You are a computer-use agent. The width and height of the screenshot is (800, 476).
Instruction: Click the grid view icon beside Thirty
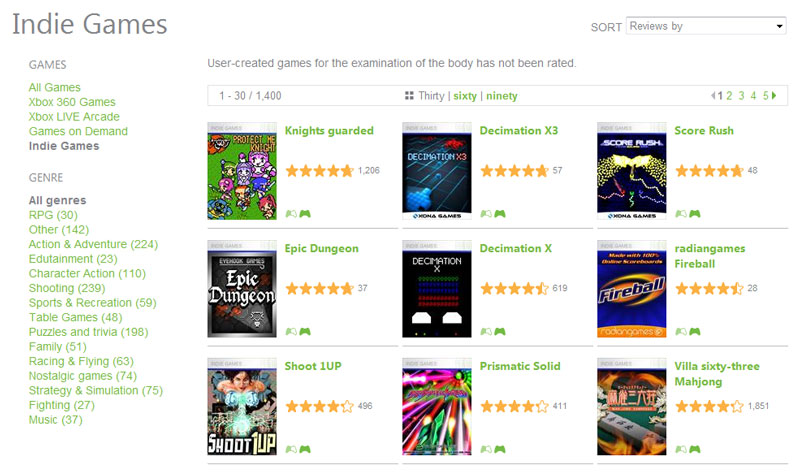409,95
